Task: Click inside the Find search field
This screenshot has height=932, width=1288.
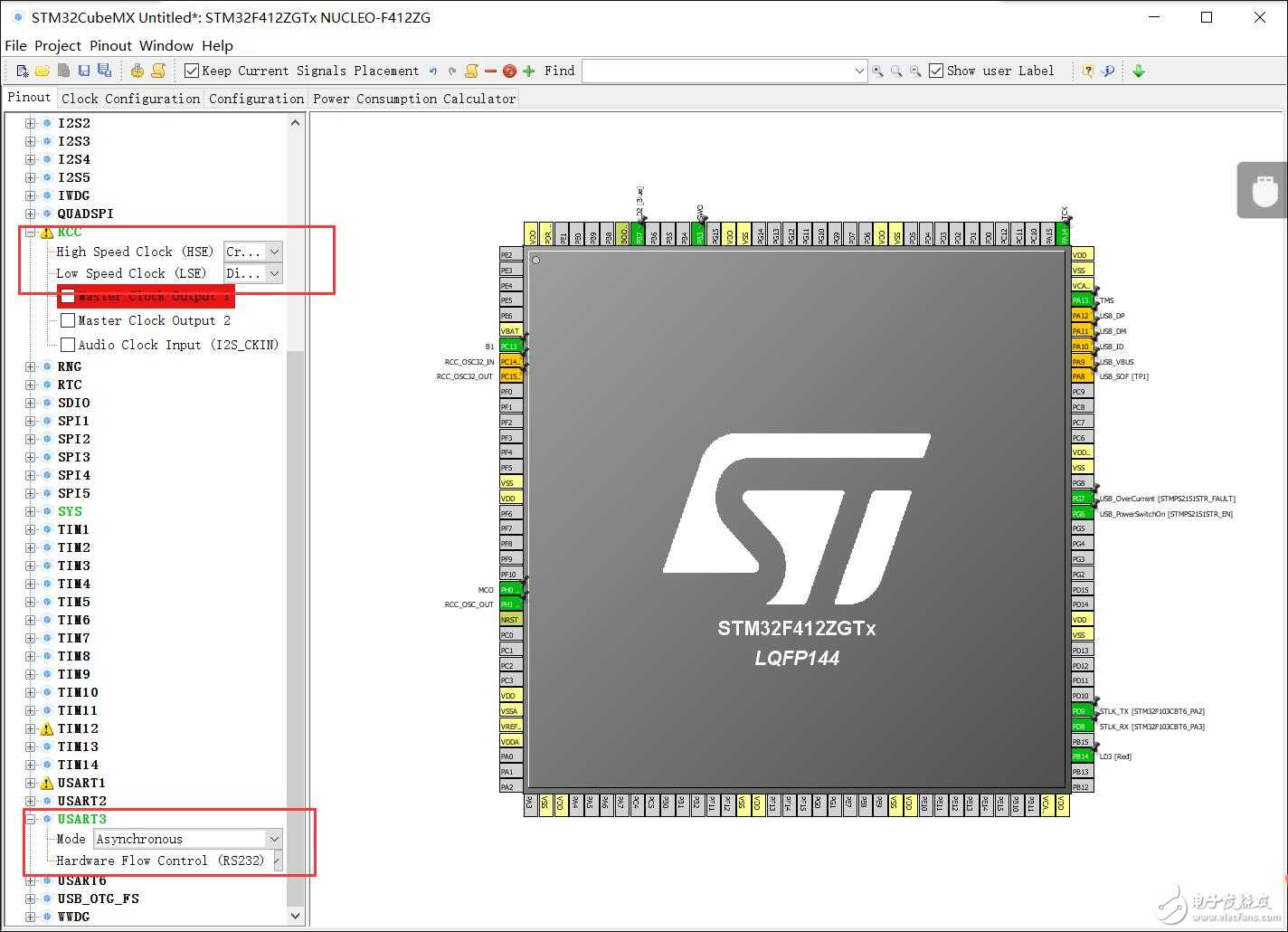Action: pyautogui.click(x=719, y=71)
